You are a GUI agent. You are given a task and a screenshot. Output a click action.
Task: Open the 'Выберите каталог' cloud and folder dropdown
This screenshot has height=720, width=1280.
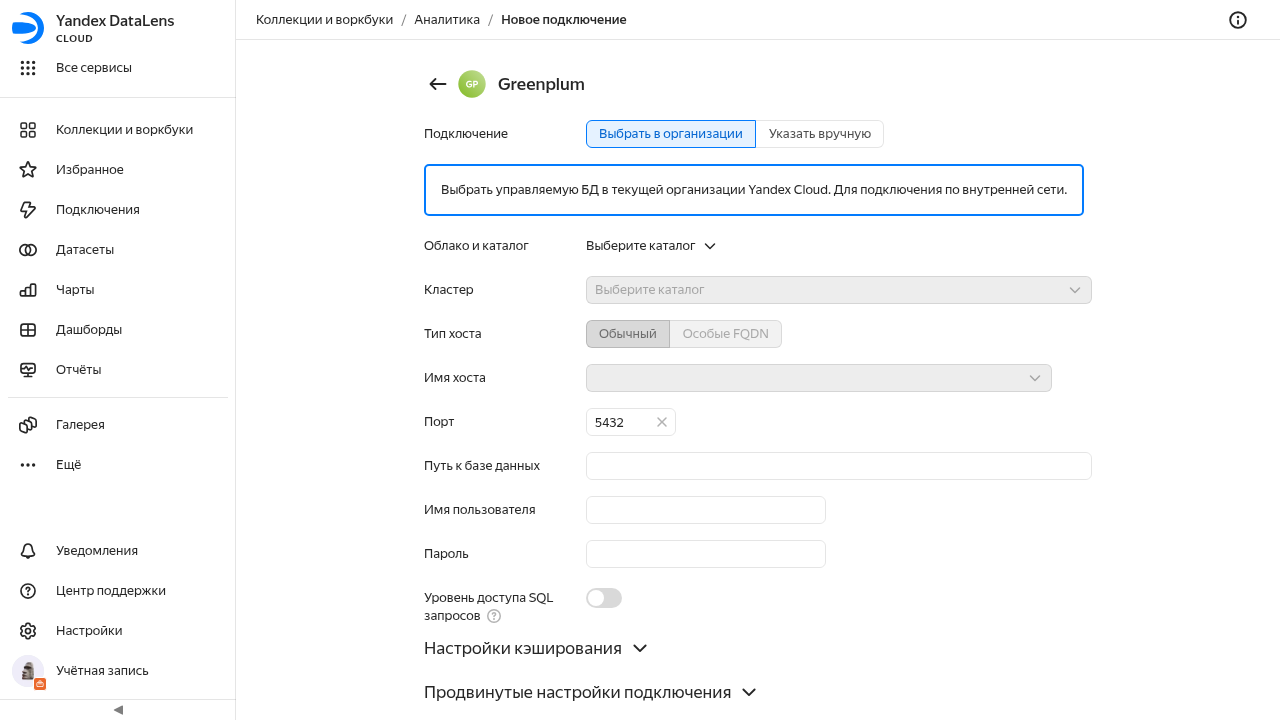(651, 246)
